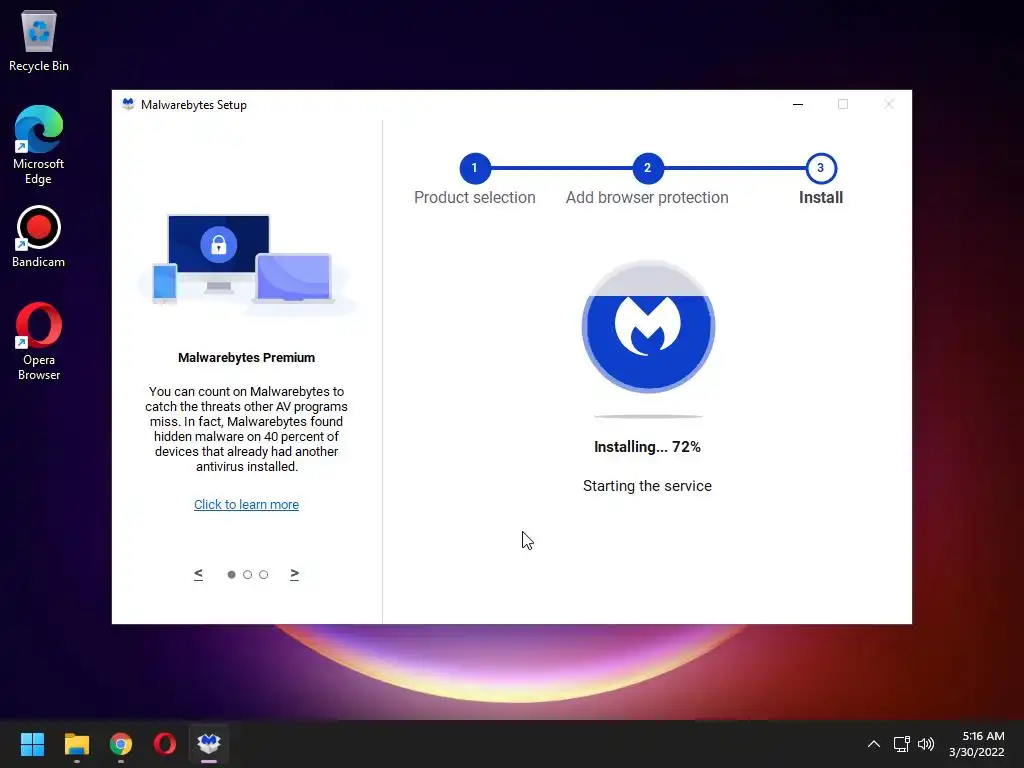Select Malwarebytes Setup taskbar icon
1024x768 pixels.
tap(209, 744)
